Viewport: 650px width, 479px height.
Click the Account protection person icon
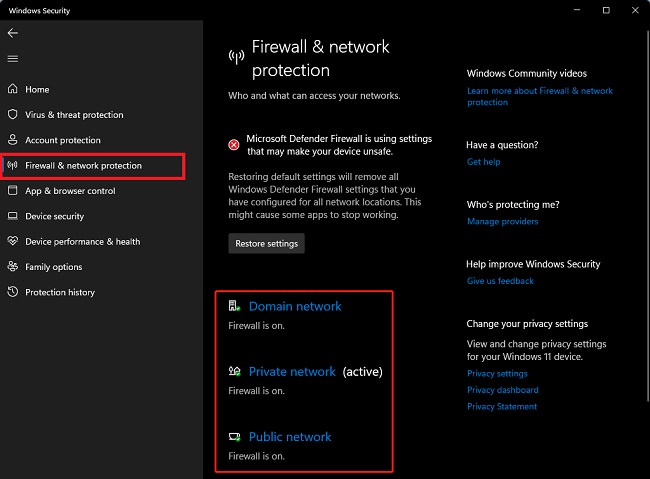click(13, 139)
